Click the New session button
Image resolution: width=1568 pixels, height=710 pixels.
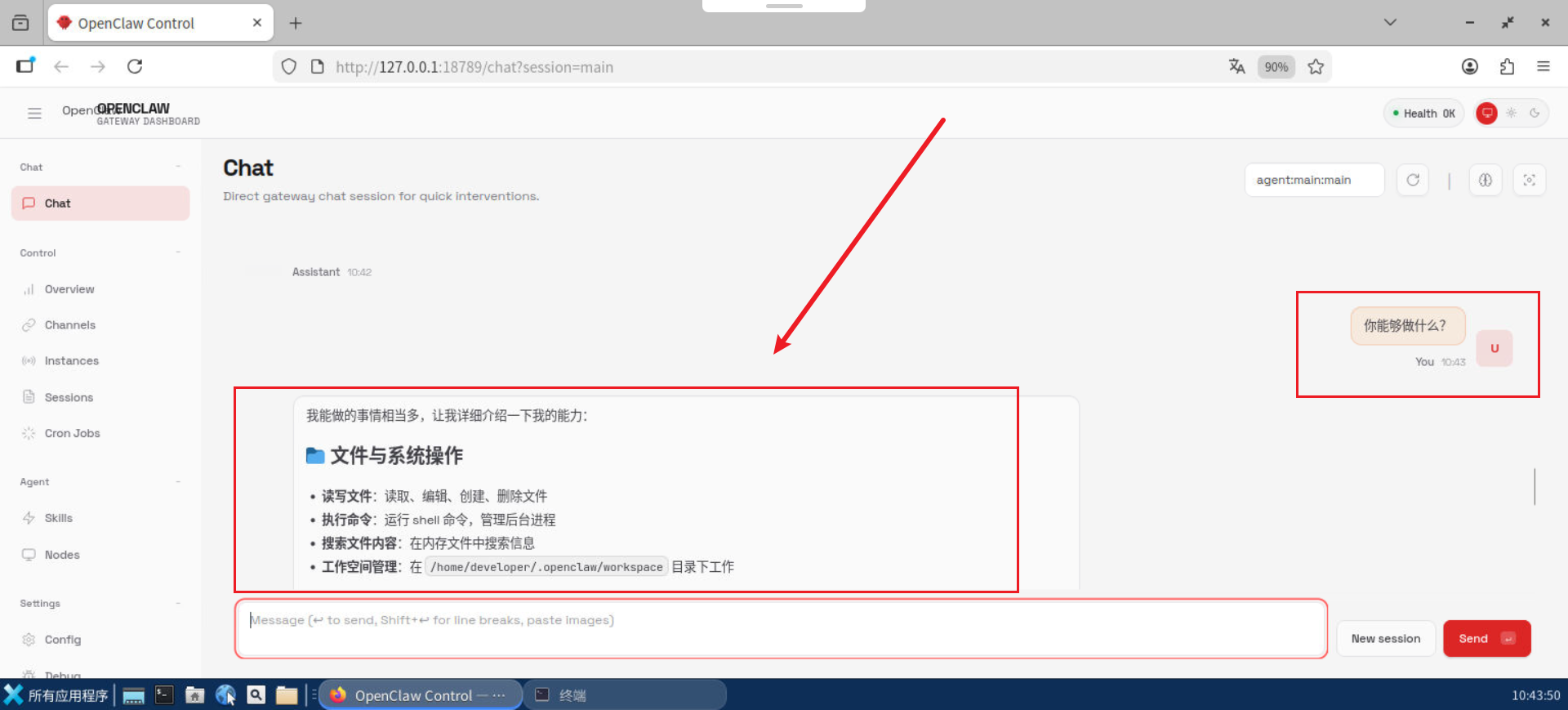(1386, 639)
